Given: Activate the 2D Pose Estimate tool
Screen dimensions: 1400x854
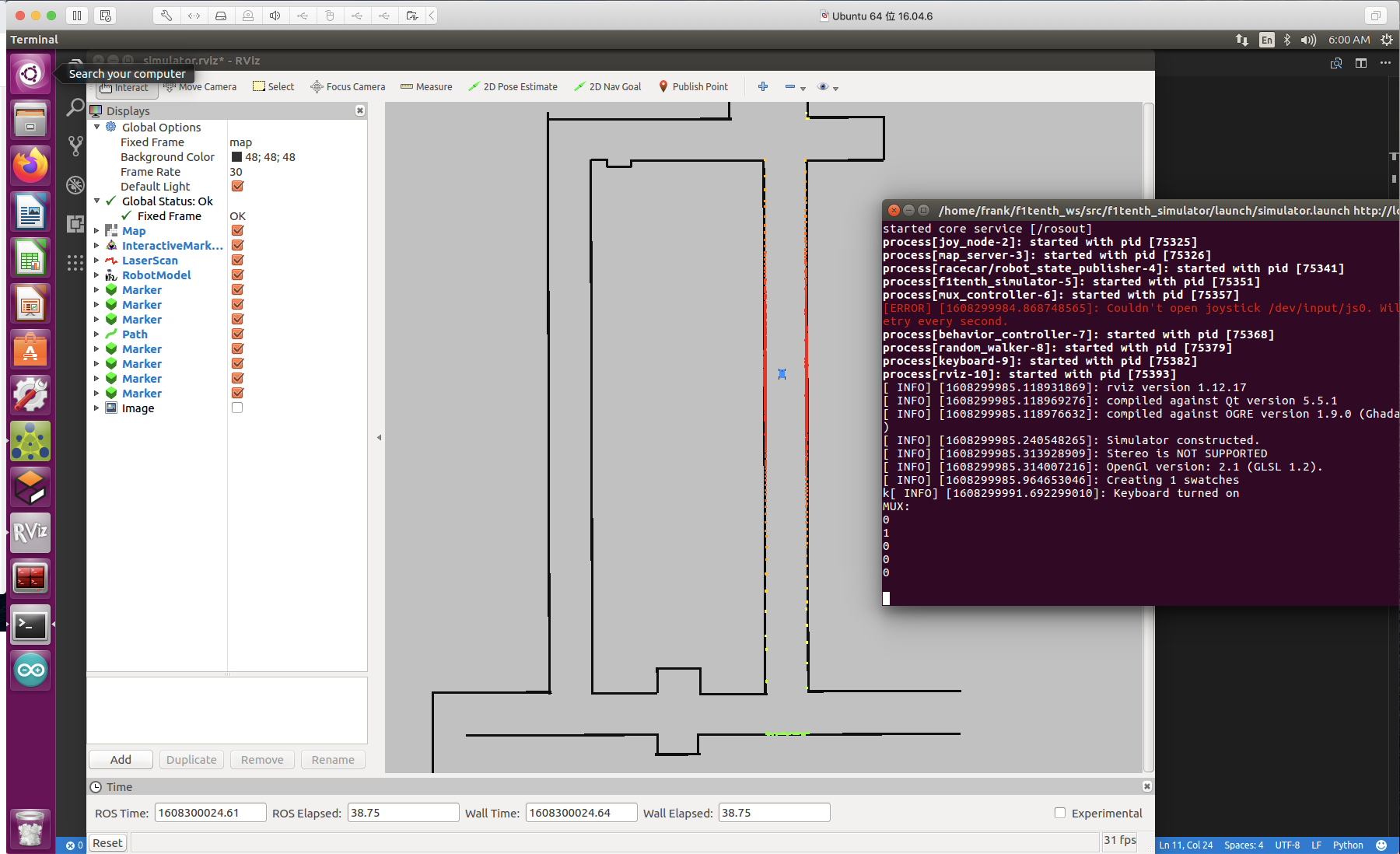Looking at the screenshot, I should coord(513,86).
